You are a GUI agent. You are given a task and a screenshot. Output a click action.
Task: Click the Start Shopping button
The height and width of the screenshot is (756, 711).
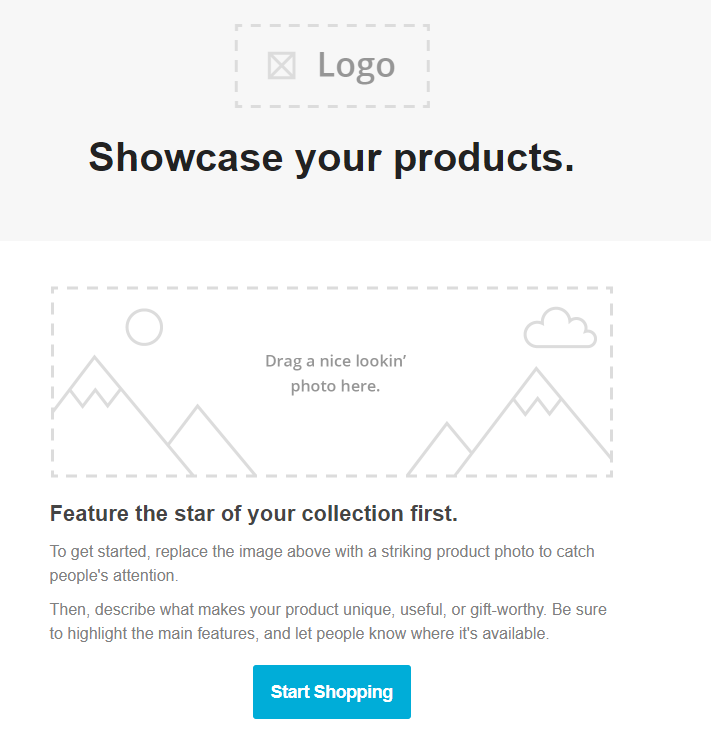[332, 692]
